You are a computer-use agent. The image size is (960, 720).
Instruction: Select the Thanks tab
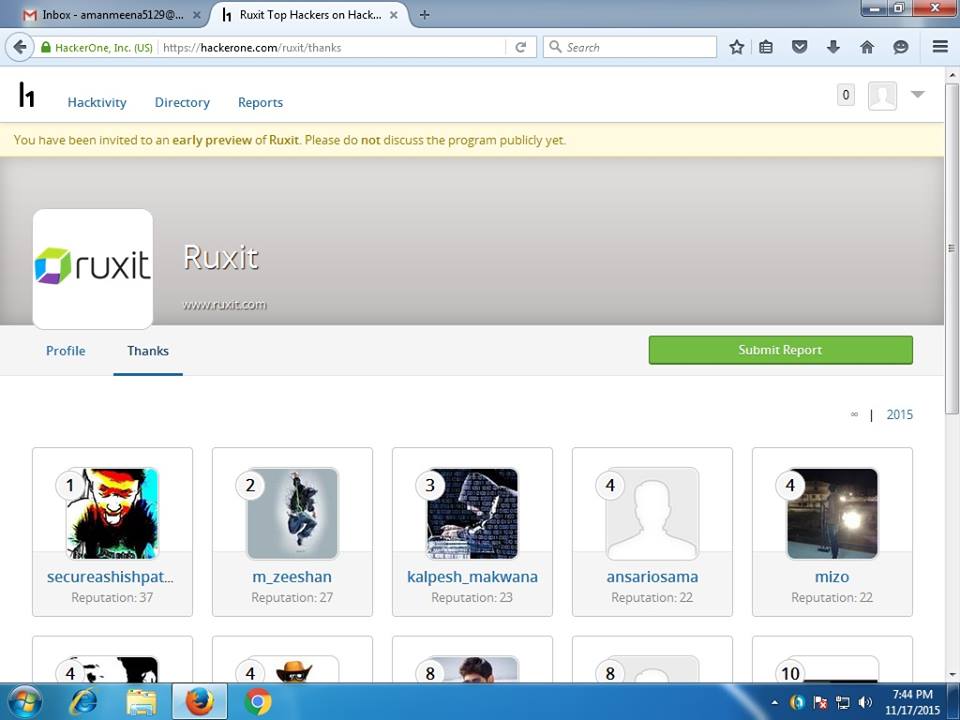(148, 351)
